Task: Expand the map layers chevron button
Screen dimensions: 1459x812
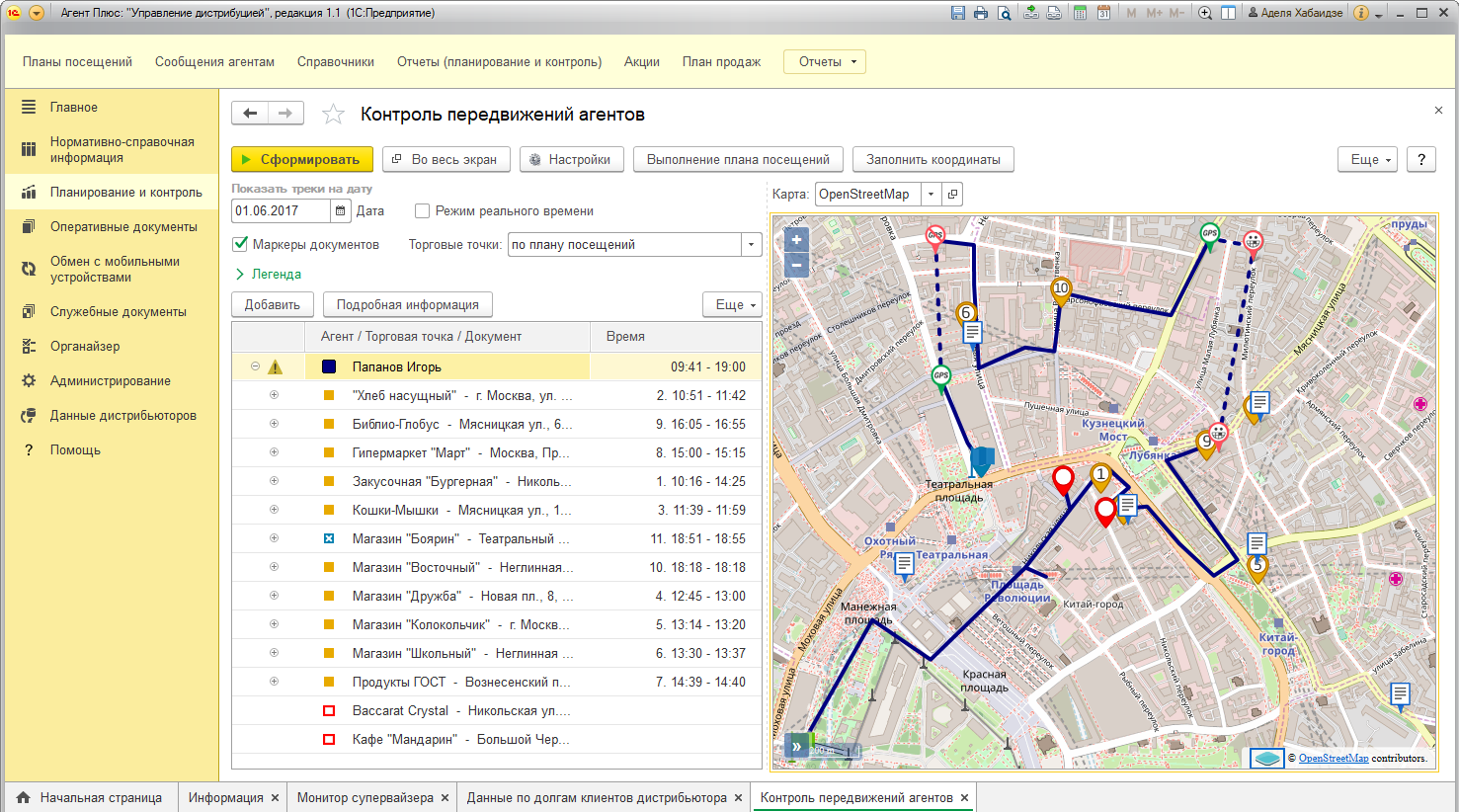Action: 796,747
